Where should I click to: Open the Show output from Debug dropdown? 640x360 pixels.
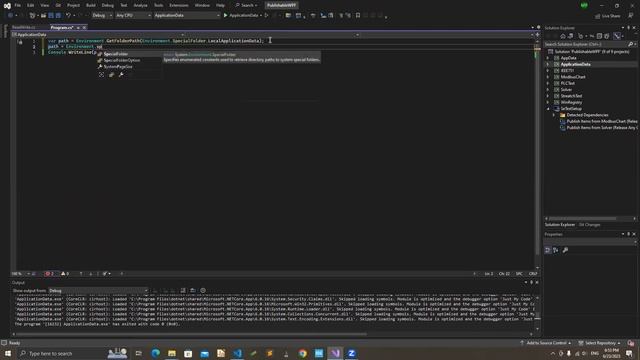pyautogui.click(x=98, y=291)
